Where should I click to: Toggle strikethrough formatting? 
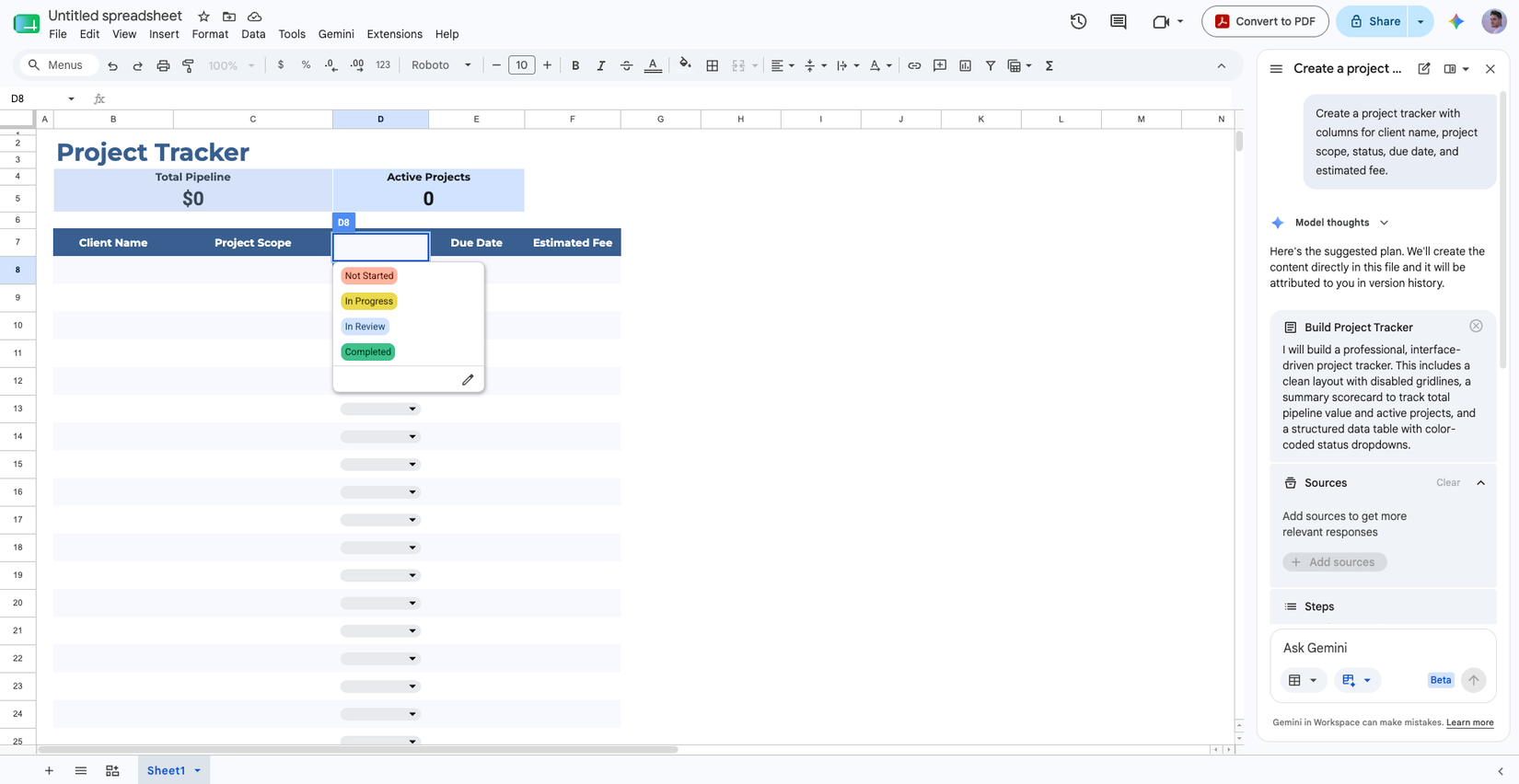[626, 65]
